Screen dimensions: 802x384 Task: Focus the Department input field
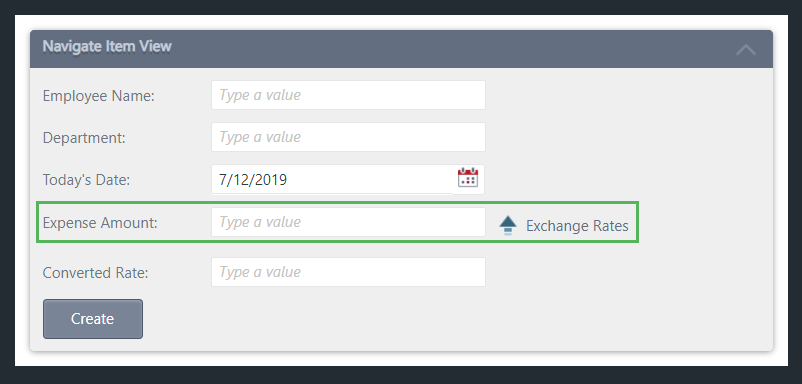[x=348, y=137]
